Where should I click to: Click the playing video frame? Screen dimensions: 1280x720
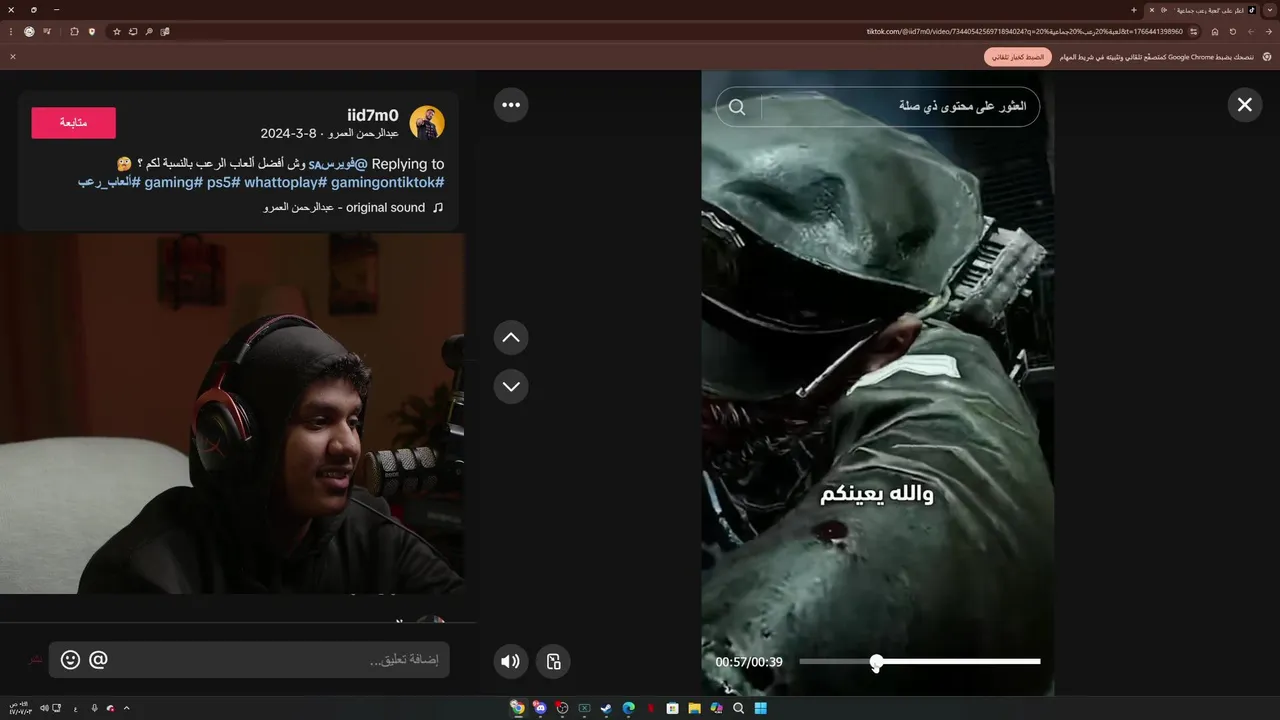pos(877,383)
